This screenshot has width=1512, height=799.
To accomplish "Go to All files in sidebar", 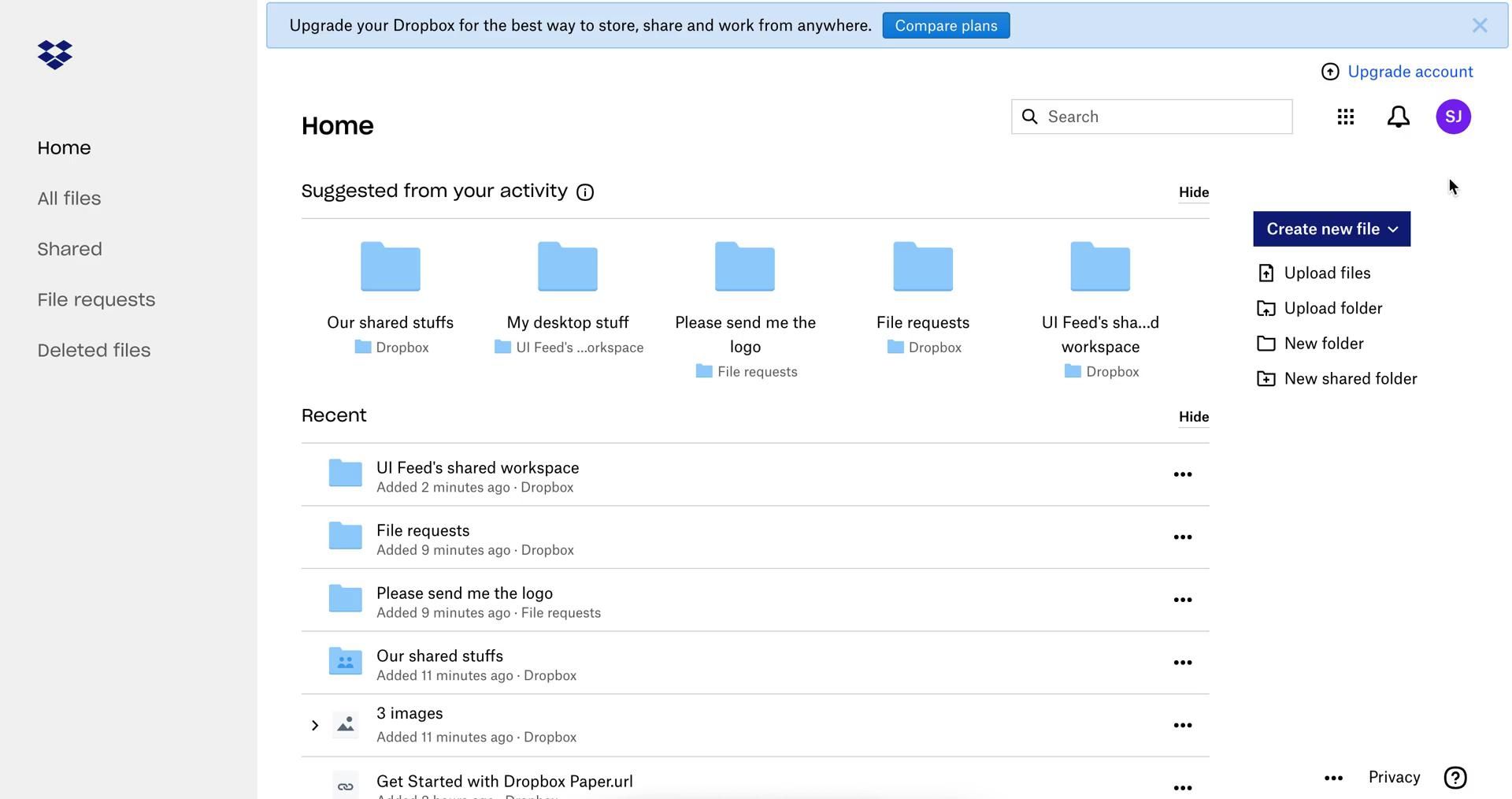I will 69,199.
